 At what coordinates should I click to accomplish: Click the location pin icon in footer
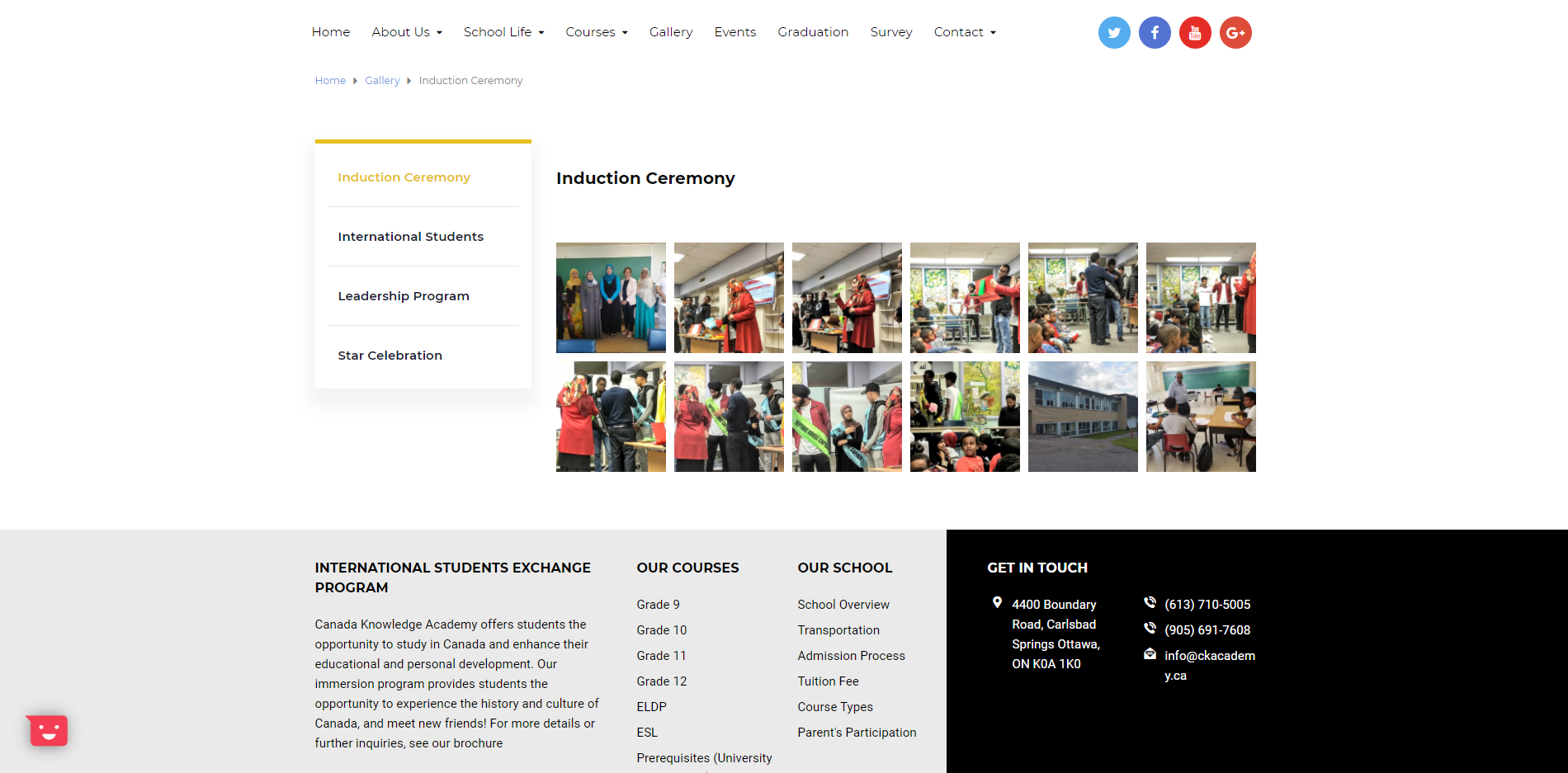click(997, 603)
